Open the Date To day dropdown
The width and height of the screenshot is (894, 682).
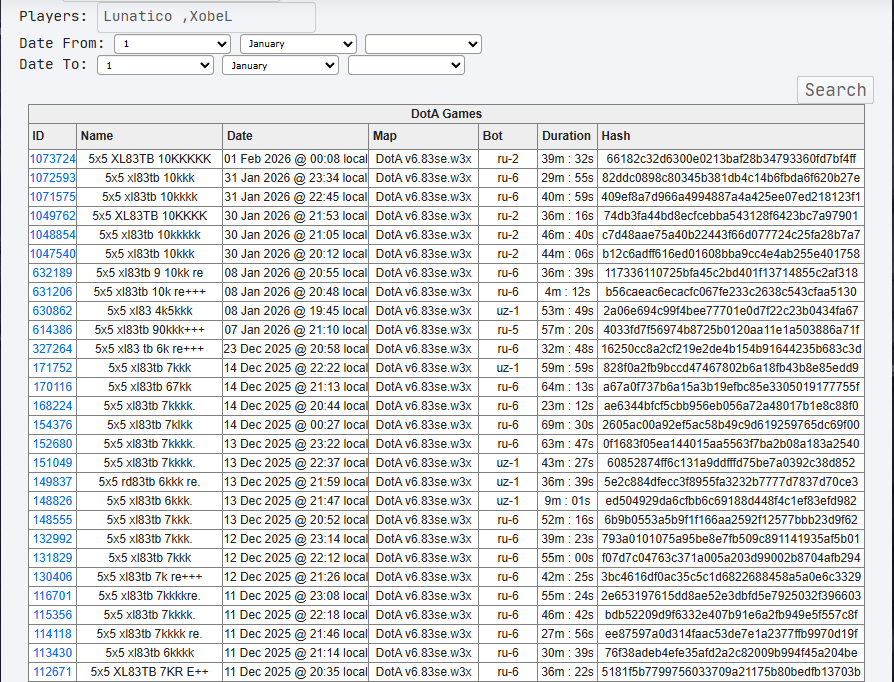point(155,65)
